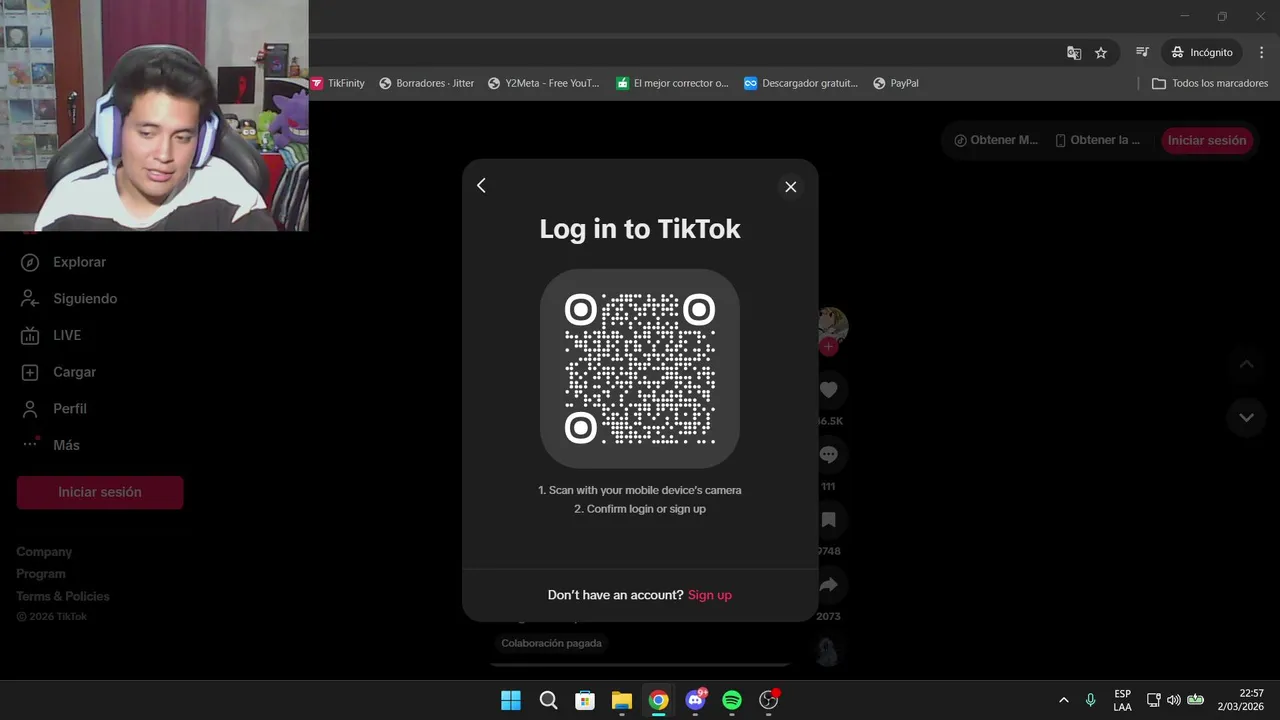Close the Log in to TikTok dialog

click(x=791, y=187)
